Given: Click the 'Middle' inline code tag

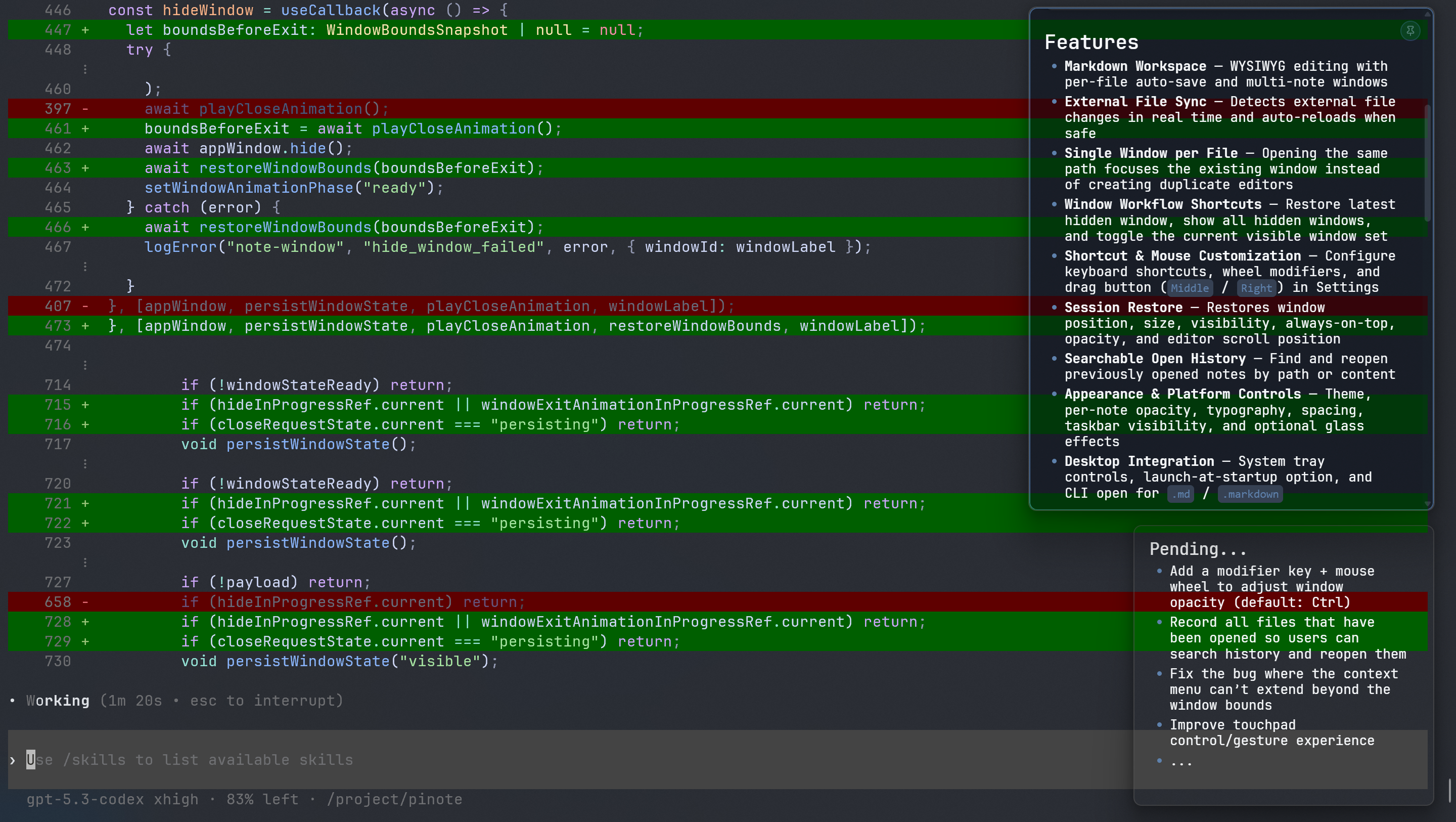Looking at the screenshot, I should [1189, 288].
